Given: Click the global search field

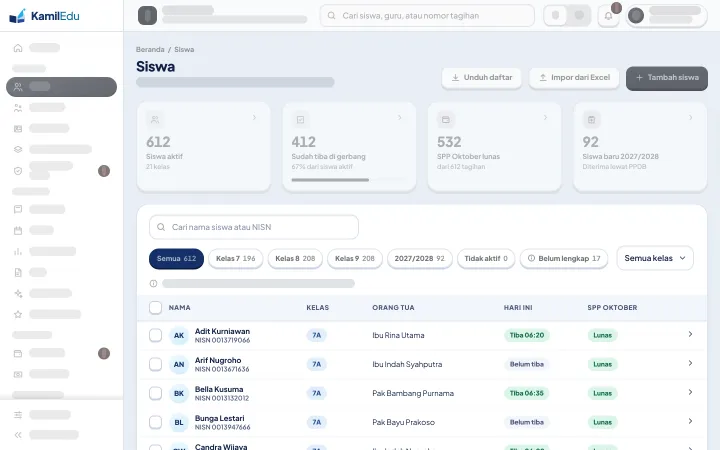Looking at the screenshot, I should tap(427, 16).
